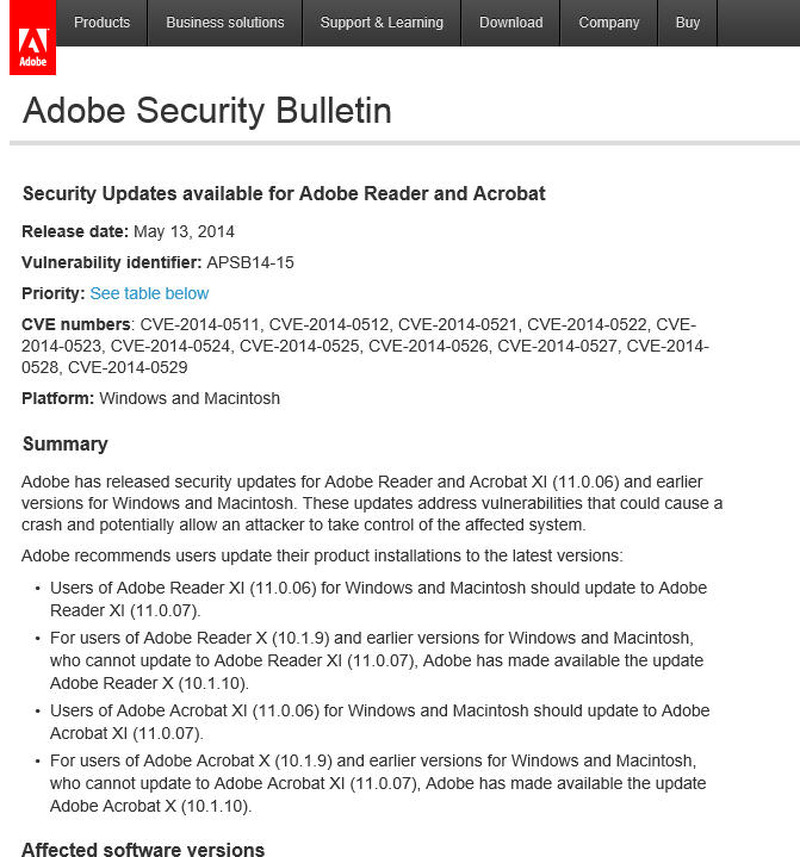
Task: Click the Windows and Macintosh platform text
Action: [190, 398]
